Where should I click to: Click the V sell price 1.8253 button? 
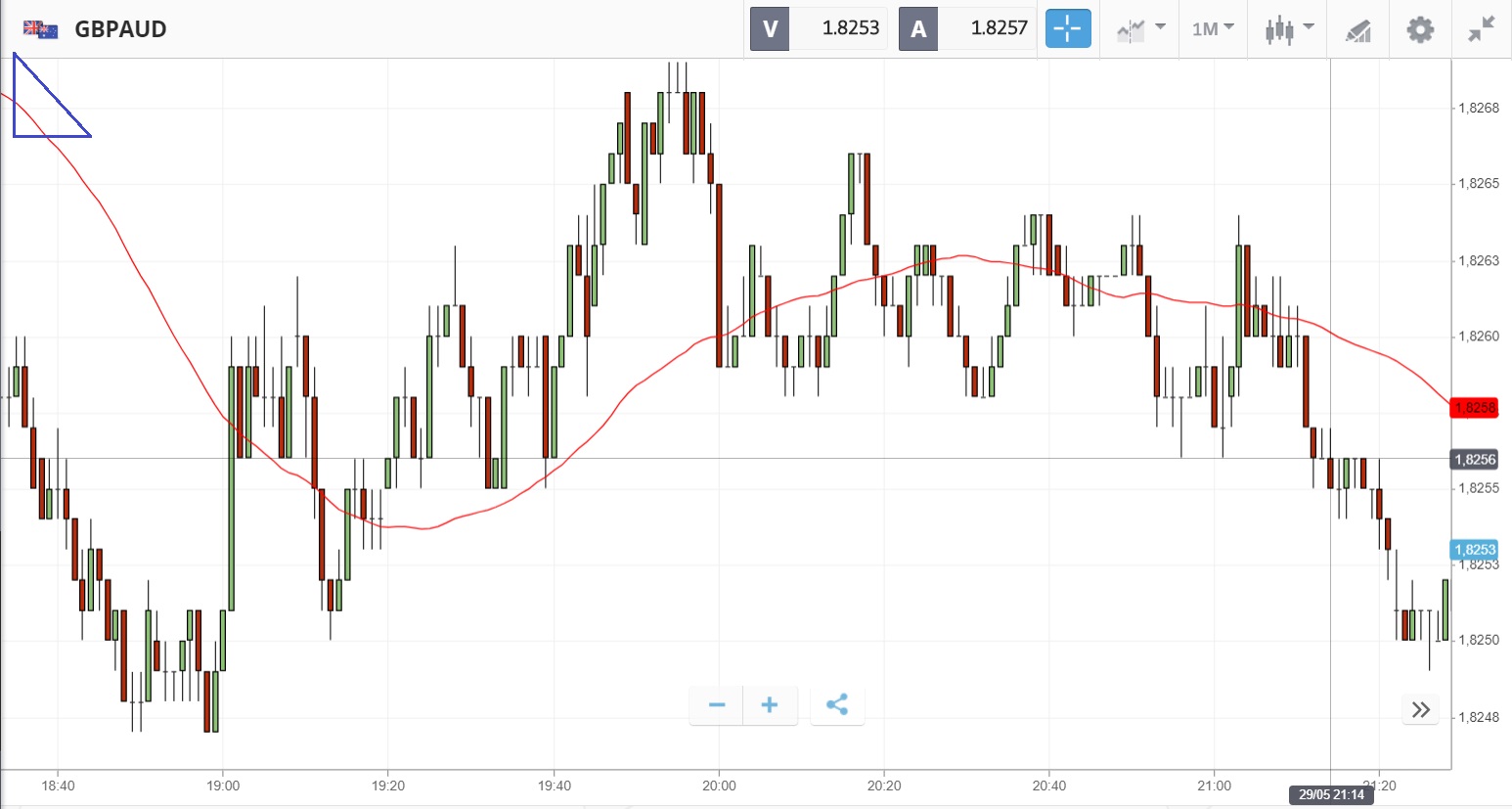819,28
